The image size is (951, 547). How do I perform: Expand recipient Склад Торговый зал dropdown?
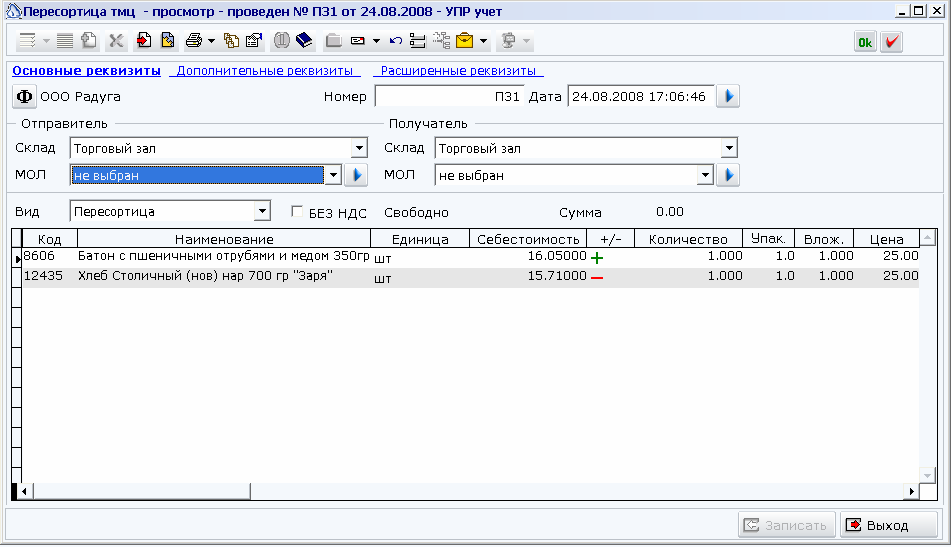point(729,148)
